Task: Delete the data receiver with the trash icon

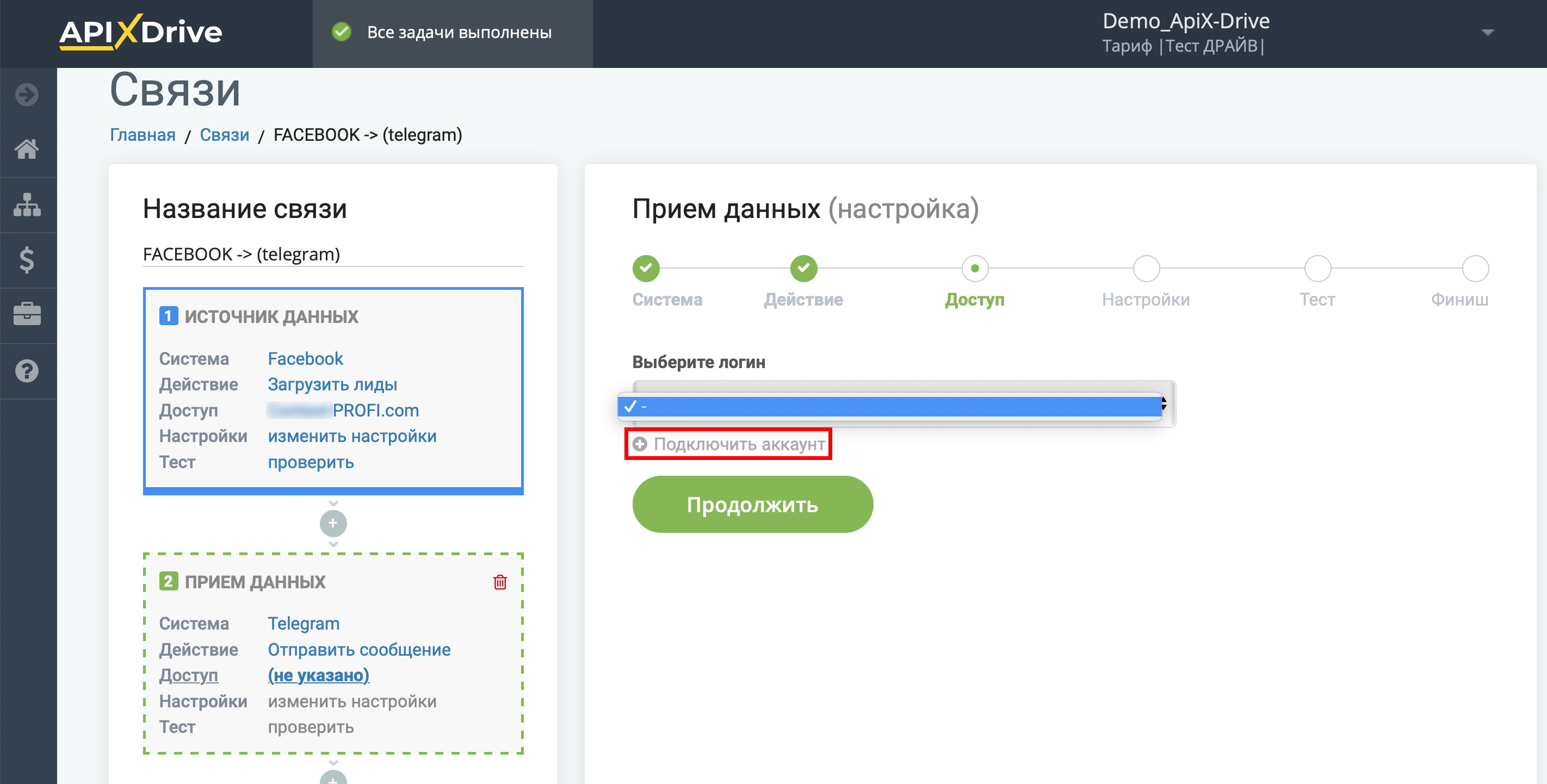Action: (500, 582)
